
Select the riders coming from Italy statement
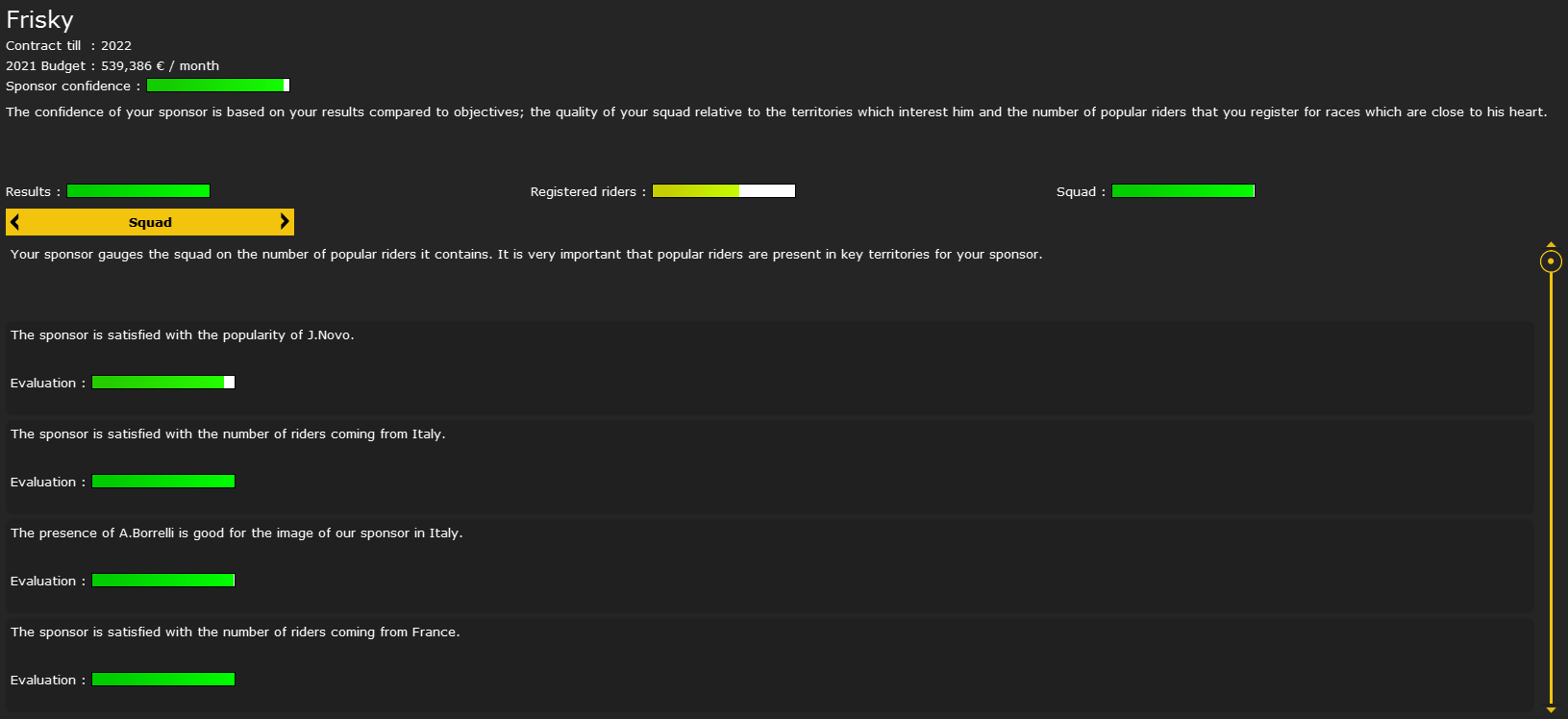(228, 434)
